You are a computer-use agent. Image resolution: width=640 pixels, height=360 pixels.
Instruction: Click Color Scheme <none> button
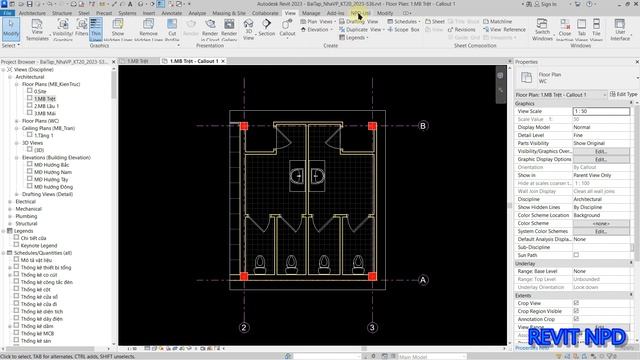(601, 223)
